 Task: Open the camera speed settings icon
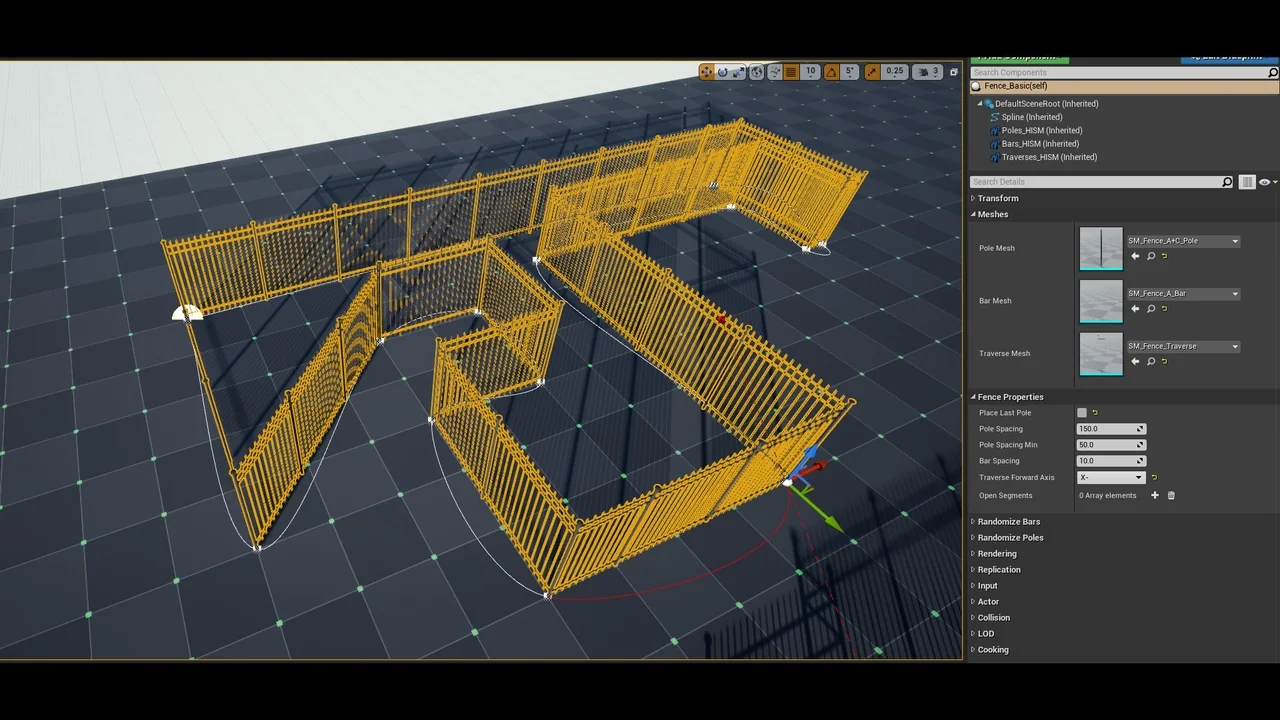(924, 71)
